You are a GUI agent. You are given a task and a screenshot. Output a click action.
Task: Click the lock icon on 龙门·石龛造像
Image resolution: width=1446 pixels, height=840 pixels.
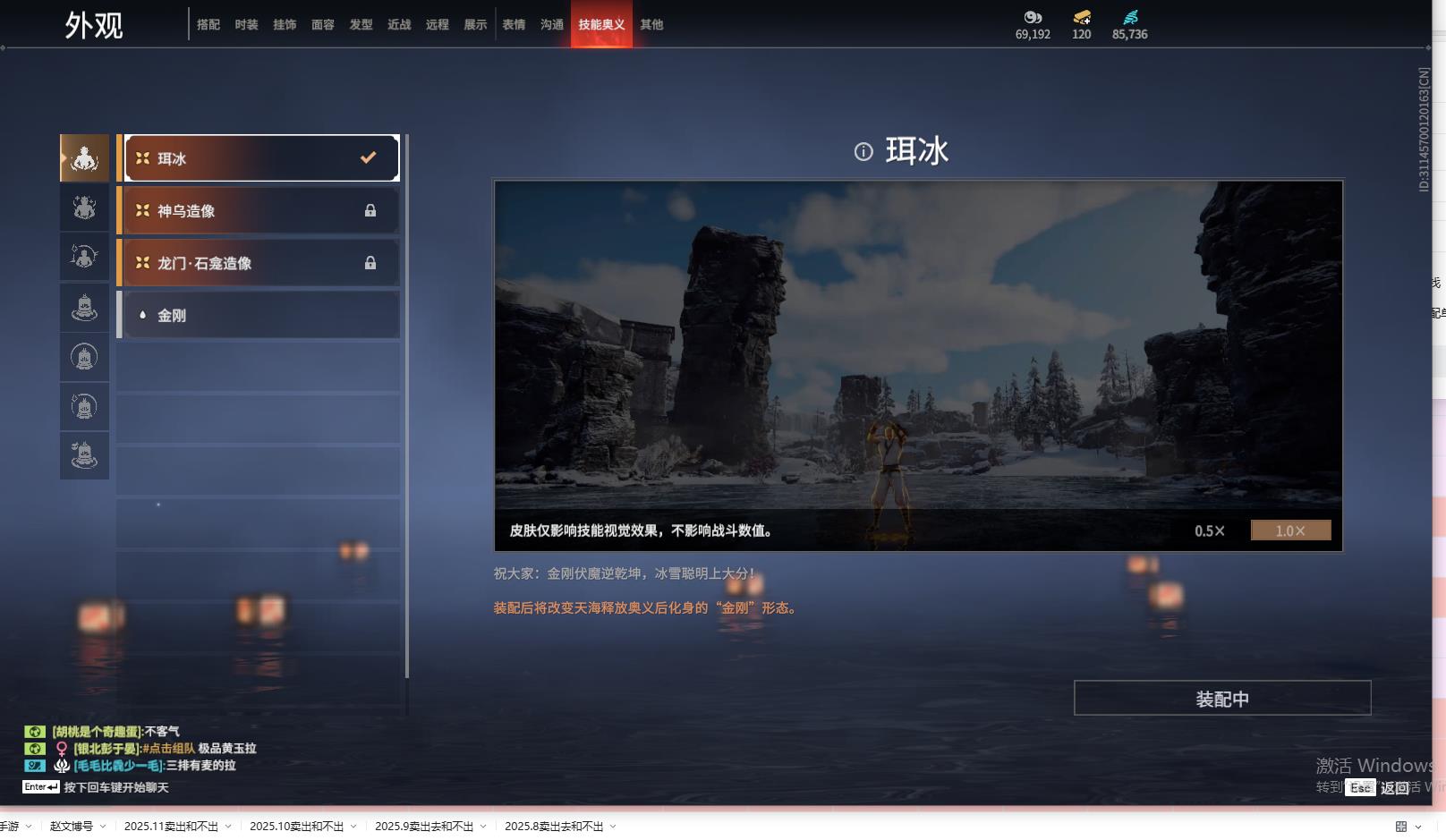pos(370,263)
